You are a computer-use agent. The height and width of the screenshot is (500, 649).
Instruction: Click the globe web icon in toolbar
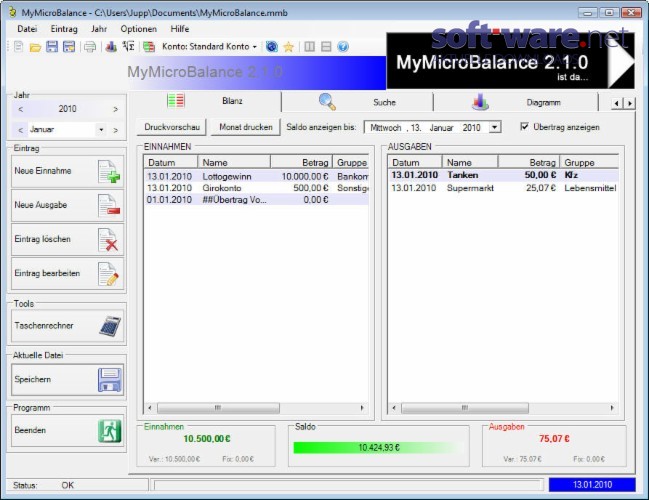[x=272, y=46]
